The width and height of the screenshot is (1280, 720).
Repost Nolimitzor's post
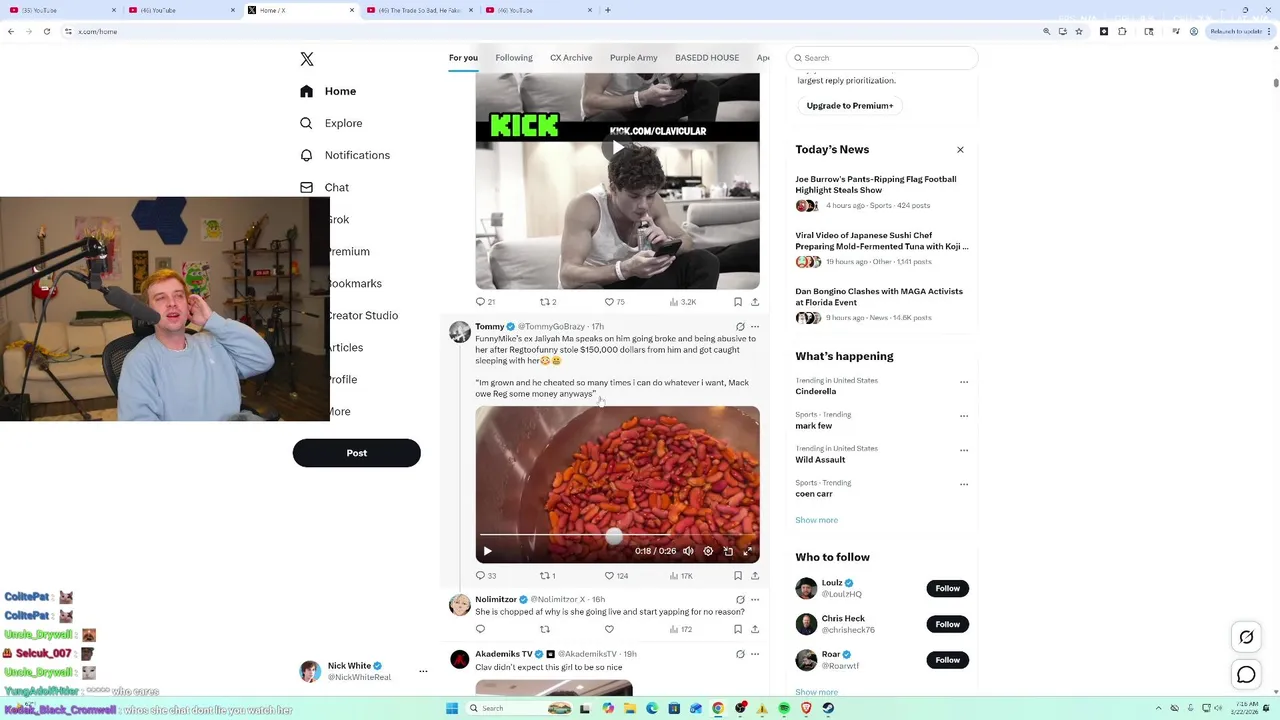[545, 630]
